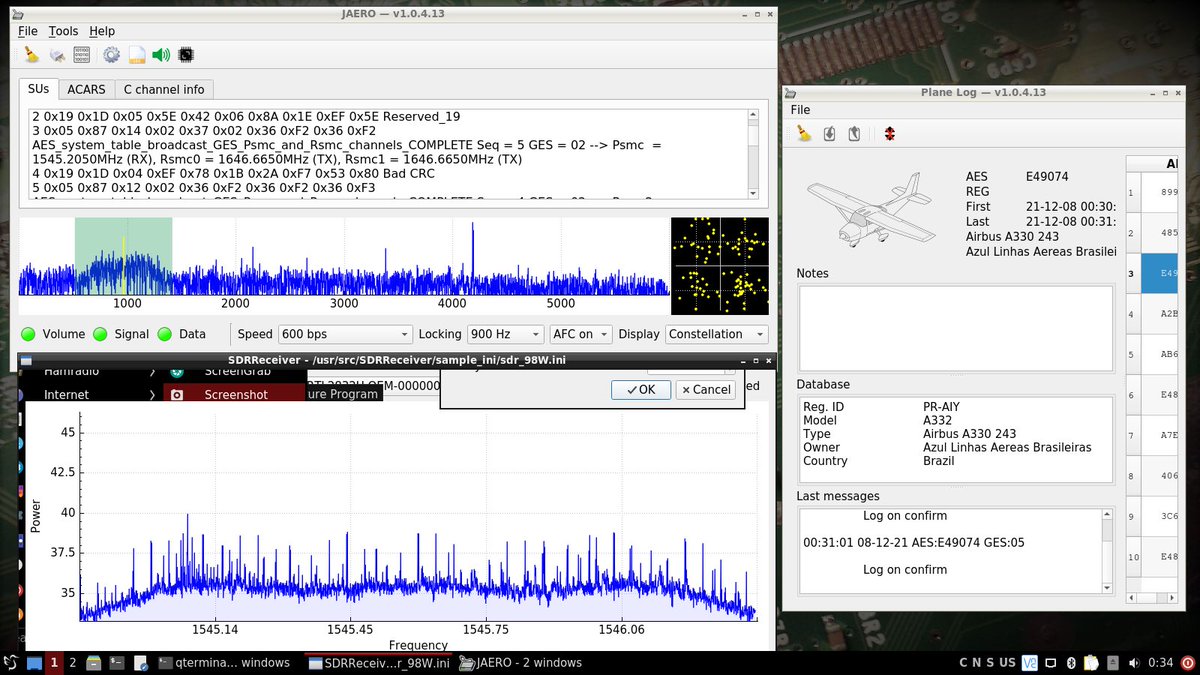
Task: Click Country value Brazil in Database
Action: coord(940,461)
